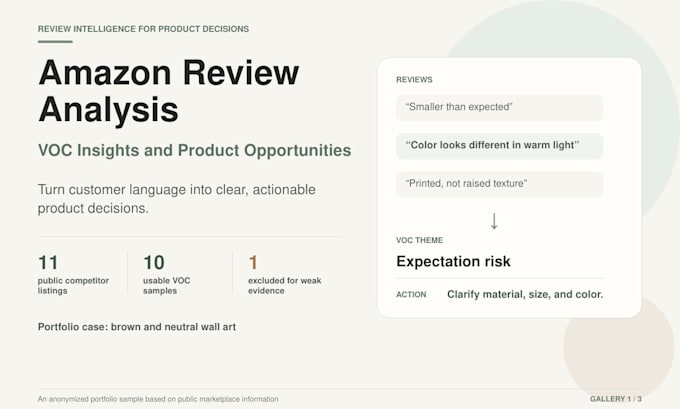Click the Portfolio case brown wall art line
680x409 pixels.
coord(137,327)
